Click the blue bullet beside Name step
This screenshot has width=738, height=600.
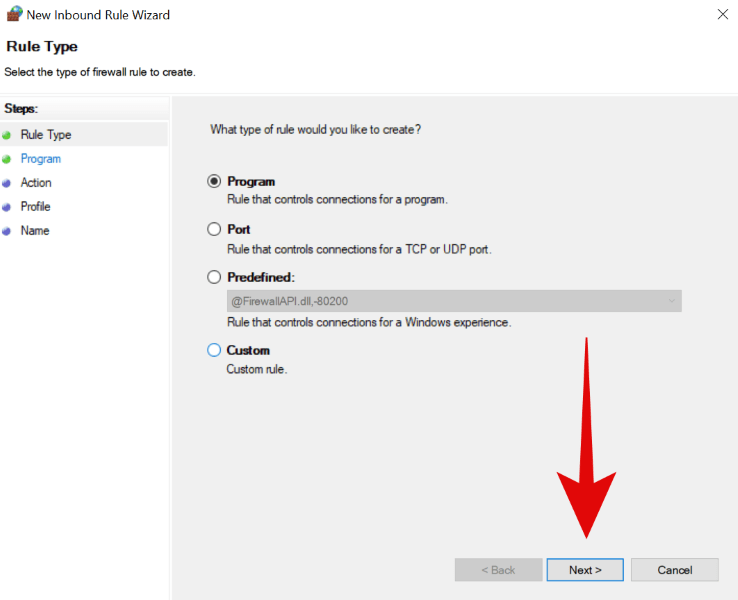click(6, 231)
